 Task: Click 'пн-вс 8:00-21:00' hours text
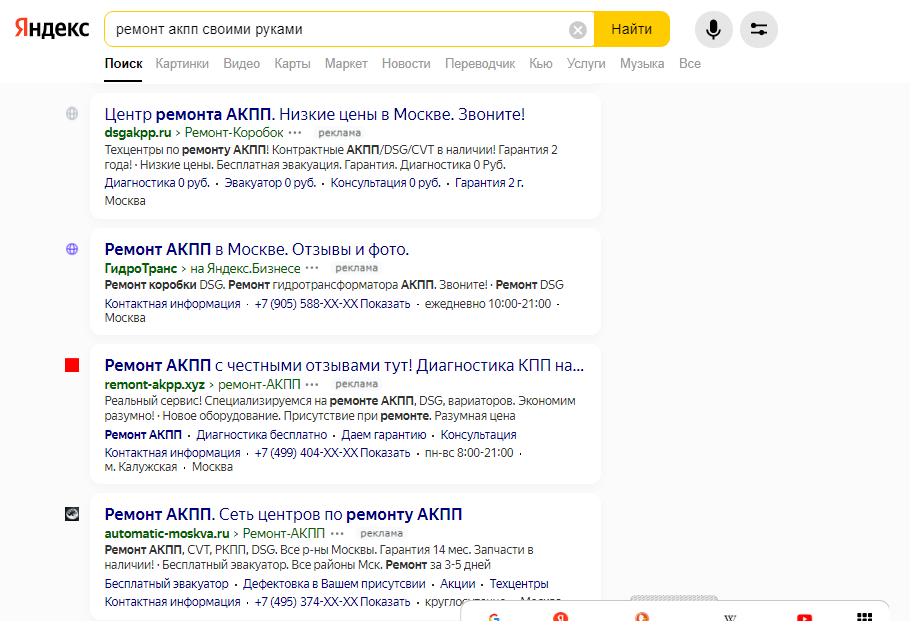469,453
